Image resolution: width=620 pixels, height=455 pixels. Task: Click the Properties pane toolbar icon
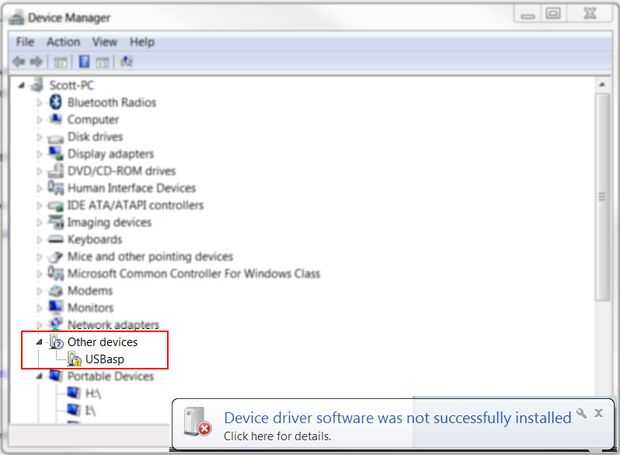(x=102, y=62)
